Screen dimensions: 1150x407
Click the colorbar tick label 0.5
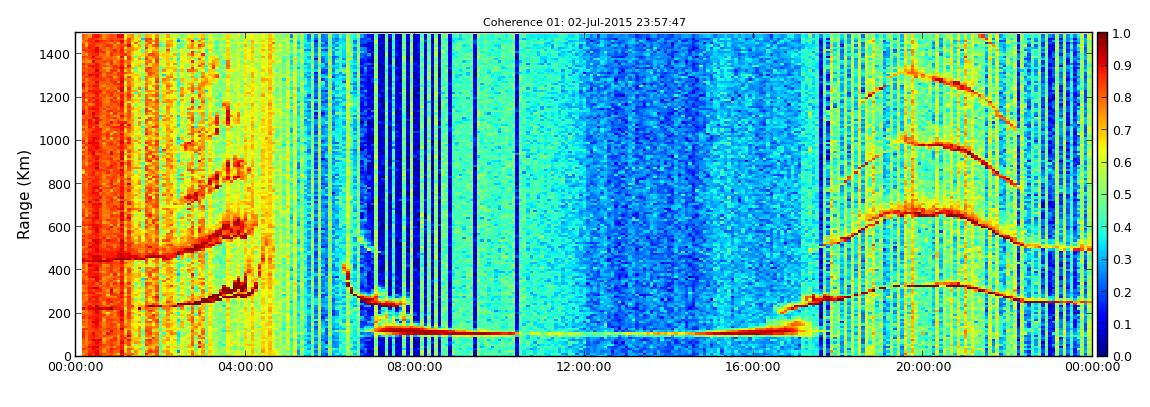pos(1123,194)
